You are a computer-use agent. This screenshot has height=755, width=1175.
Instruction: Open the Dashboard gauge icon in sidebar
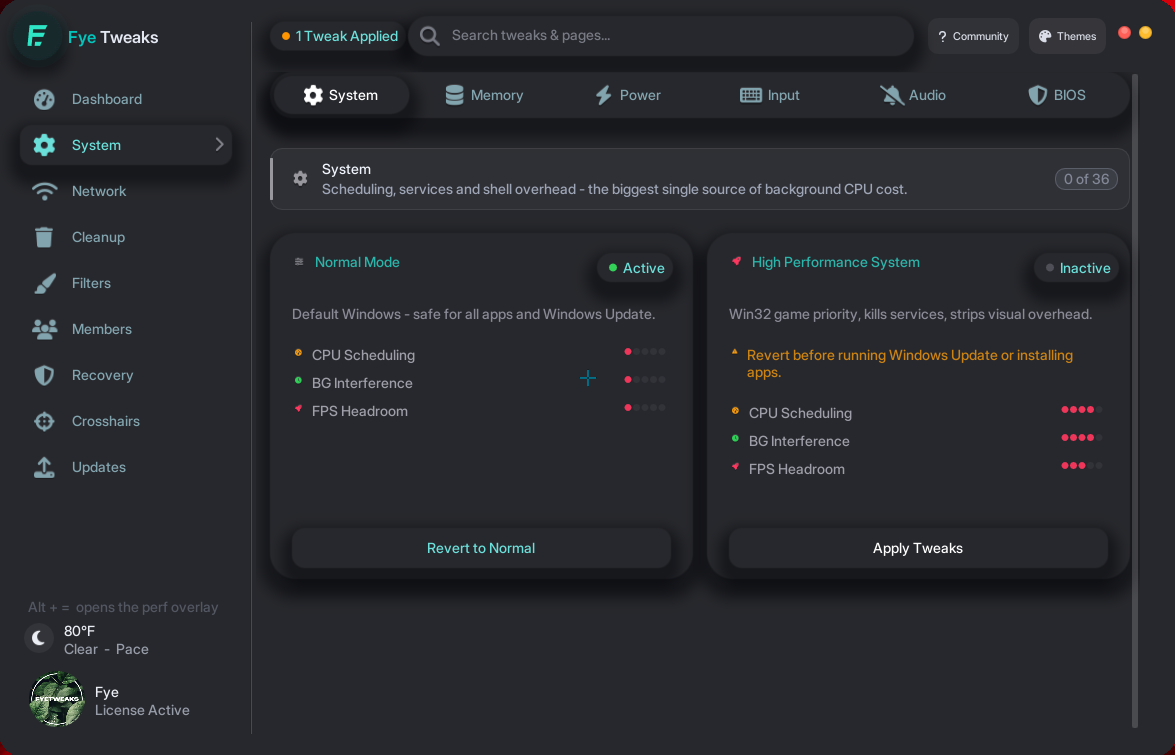pyautogui.click(x=44, y=99)
